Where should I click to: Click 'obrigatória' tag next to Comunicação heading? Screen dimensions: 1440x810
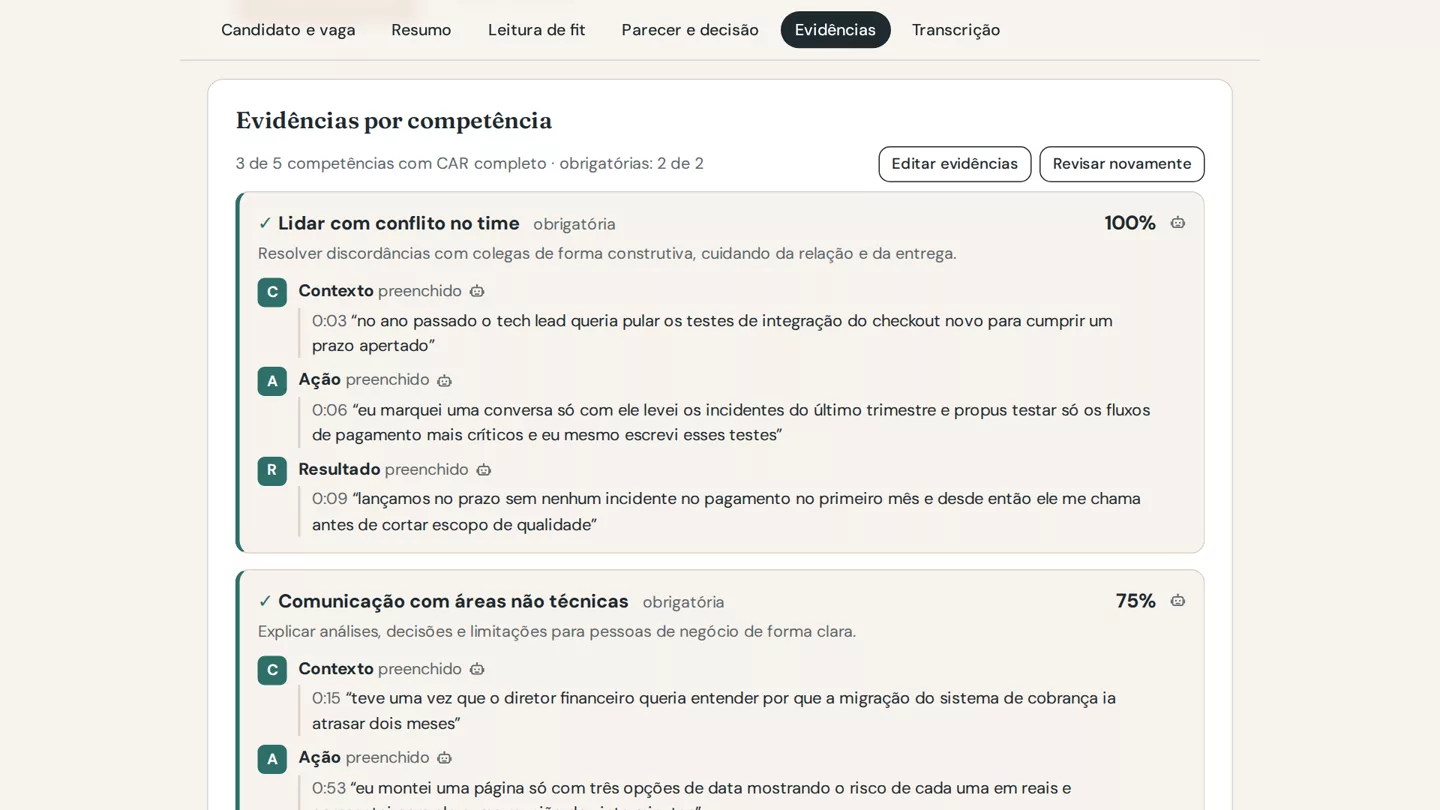[x=683, y=602]
